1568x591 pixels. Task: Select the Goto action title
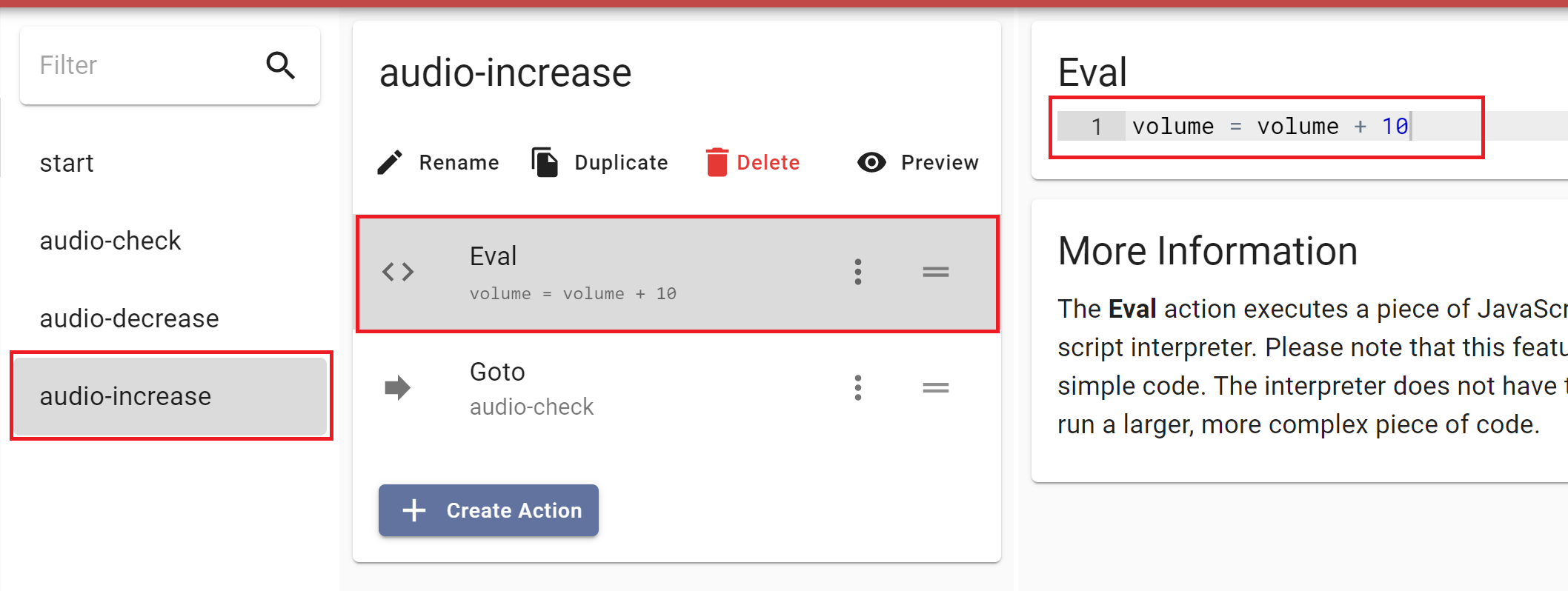tap(497, 372)
